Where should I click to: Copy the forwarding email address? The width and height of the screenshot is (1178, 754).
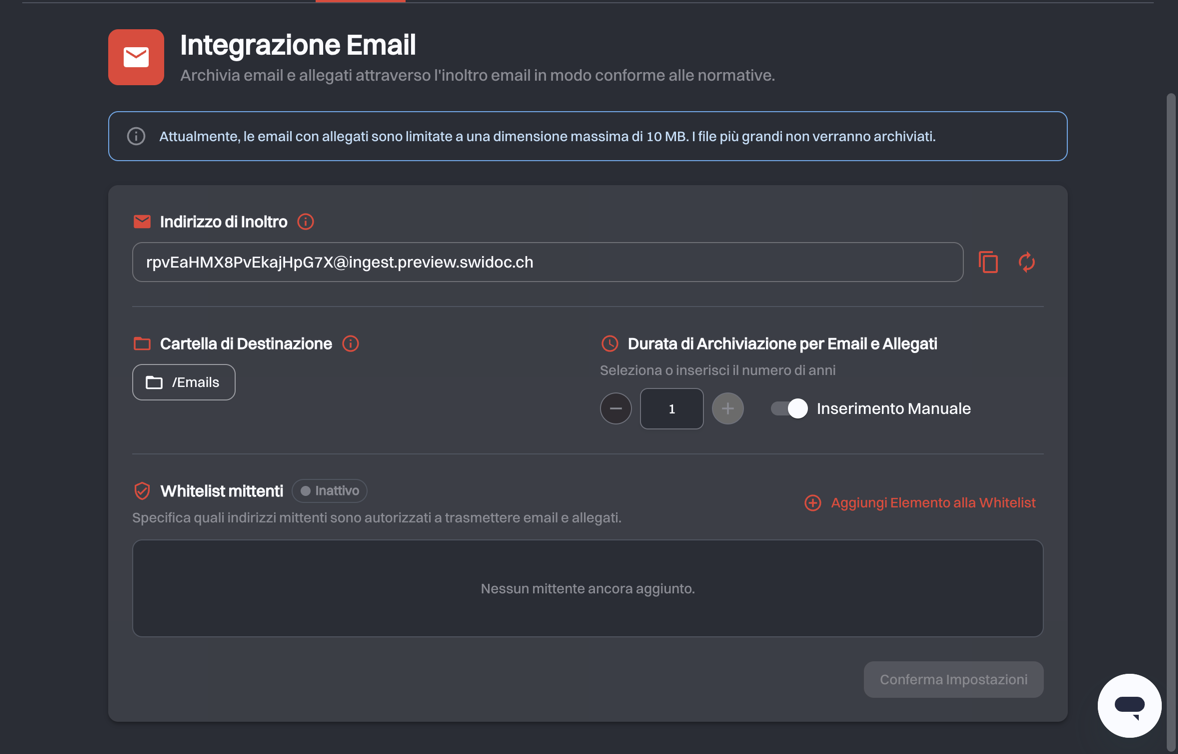click(988, 262)
